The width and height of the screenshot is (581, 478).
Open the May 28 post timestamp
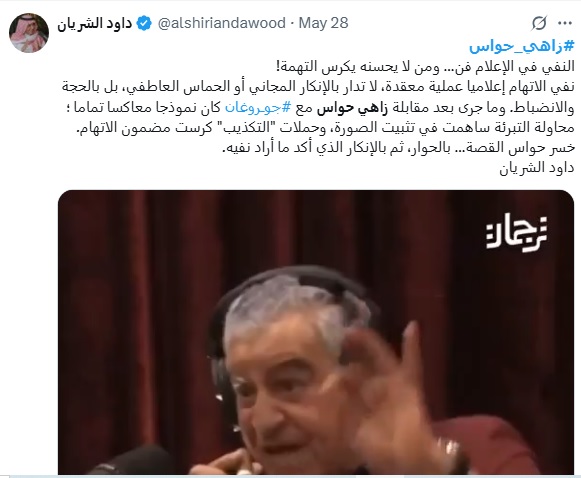(x=323, y=23)
